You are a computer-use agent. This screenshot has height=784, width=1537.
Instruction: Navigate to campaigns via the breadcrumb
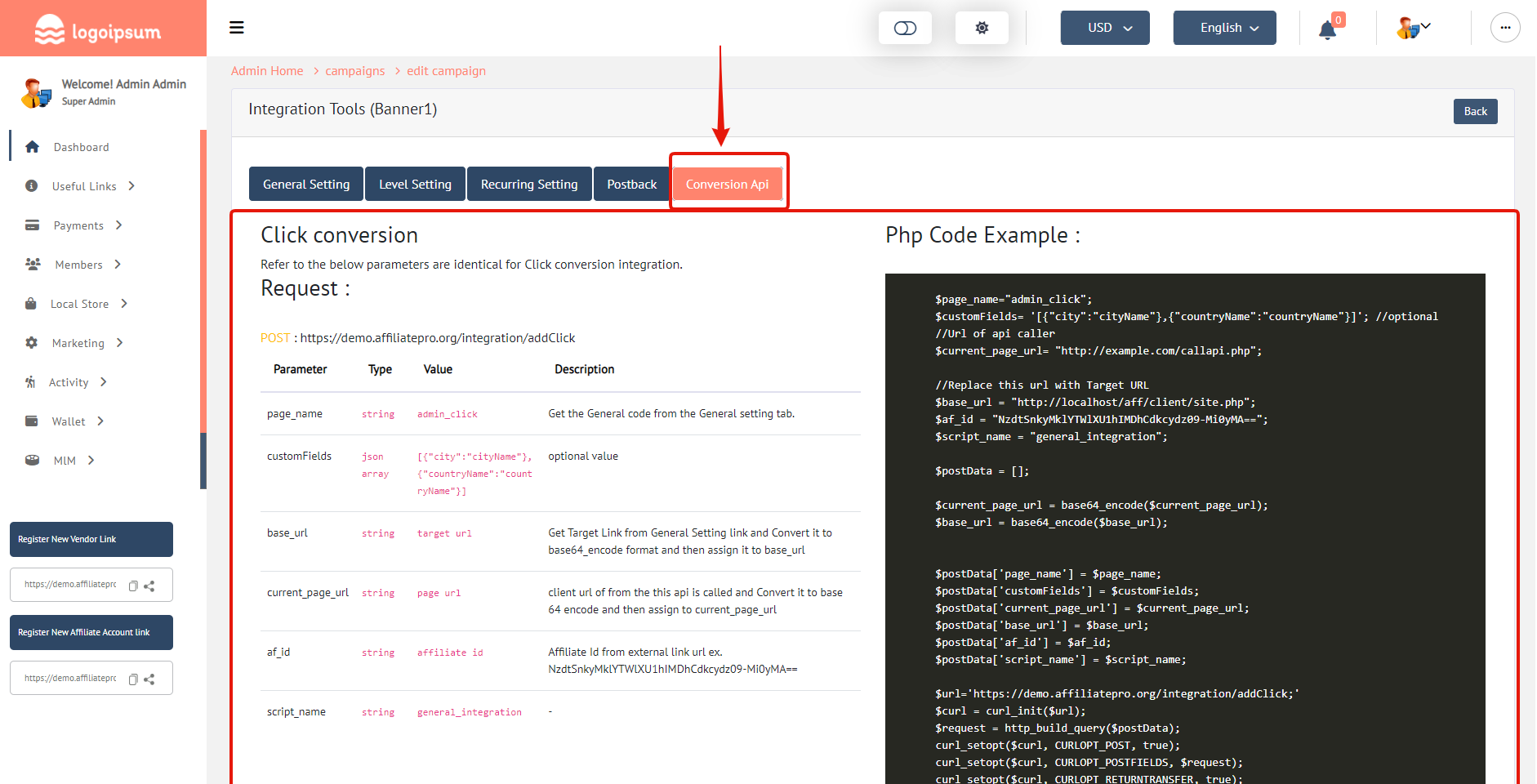click(x=354, y=70)
